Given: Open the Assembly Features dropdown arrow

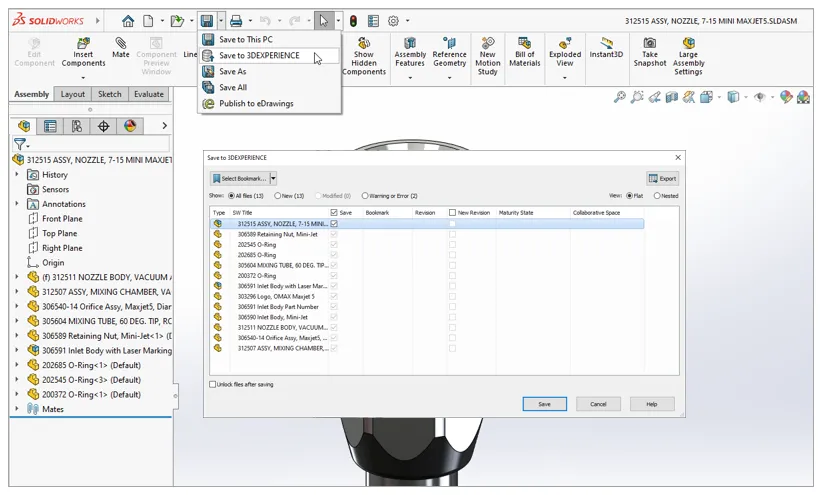Looking at the screenshot, I should (x=410, y=78).
